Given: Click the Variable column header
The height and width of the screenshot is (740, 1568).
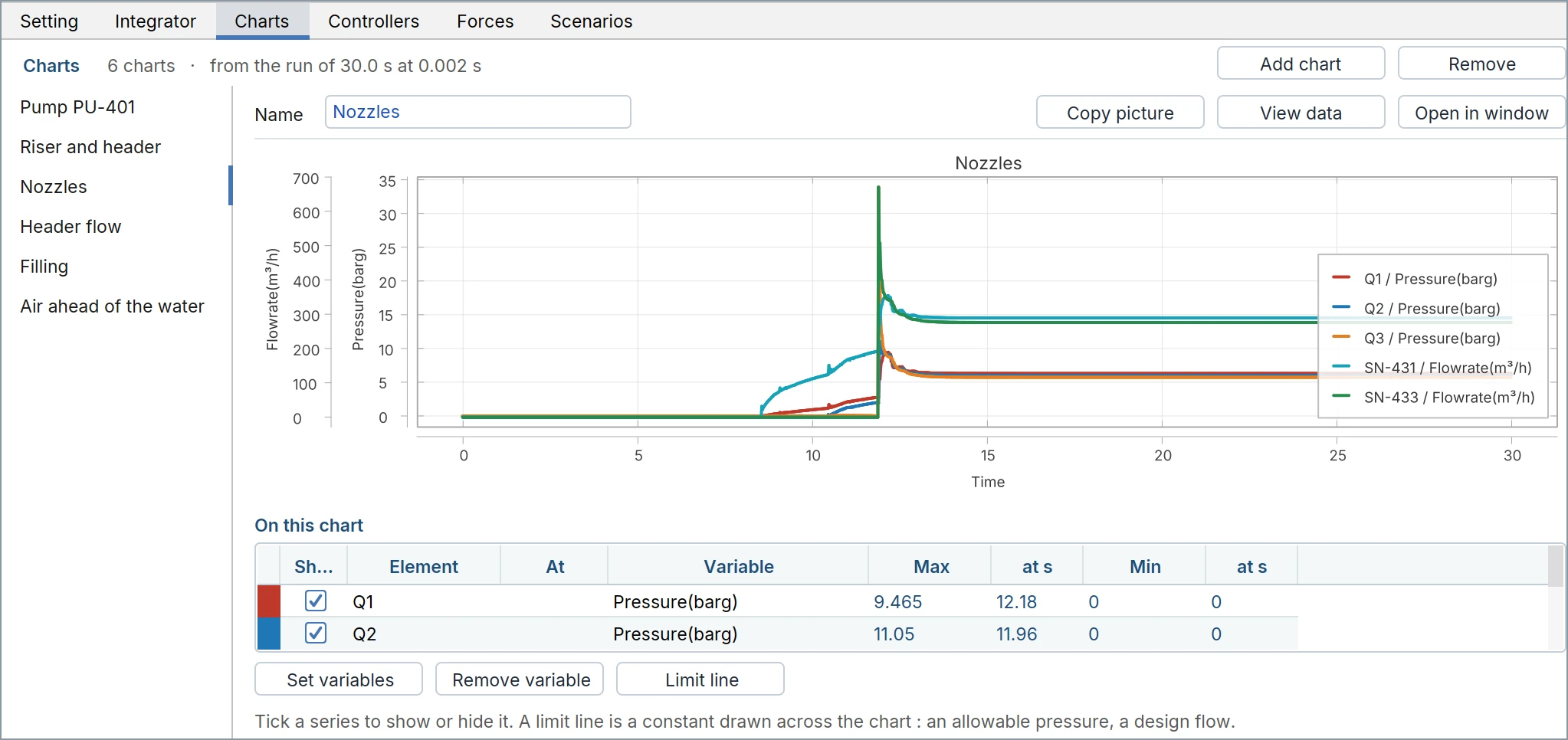Looking at the screenshot, I should coord(739,567).
